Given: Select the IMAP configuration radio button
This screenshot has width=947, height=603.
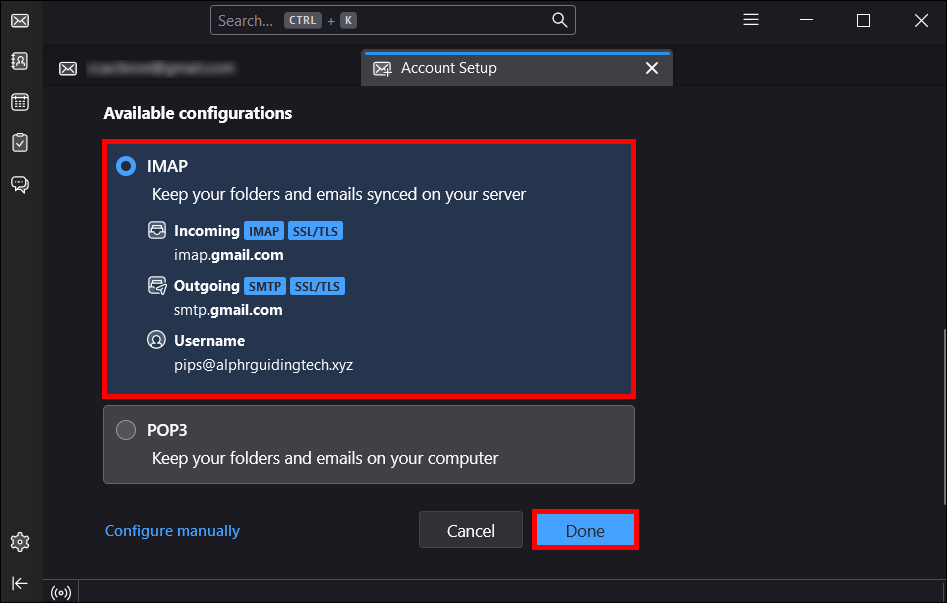Looking at the screenshot, I should pyautogui.click(x=126, y=166).
